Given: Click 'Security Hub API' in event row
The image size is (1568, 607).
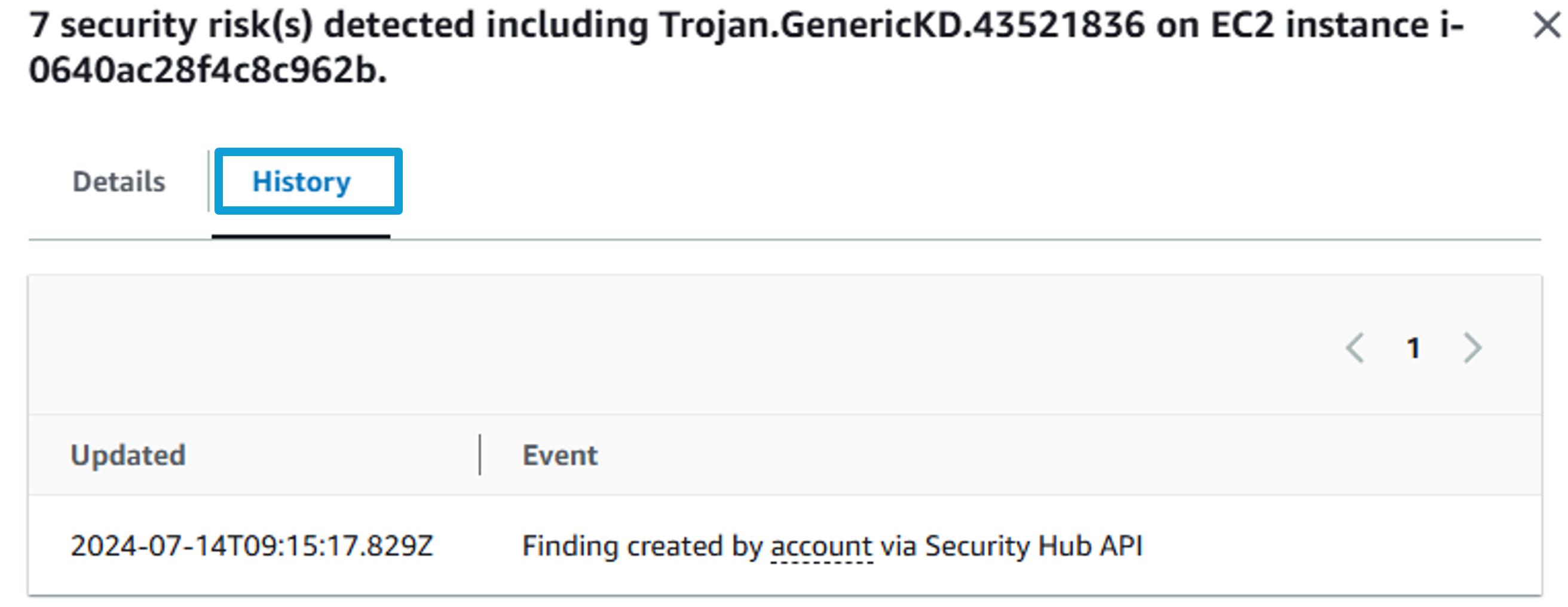Looking at the screenshot, I should pyautogui.click(x=1034, y=545).
